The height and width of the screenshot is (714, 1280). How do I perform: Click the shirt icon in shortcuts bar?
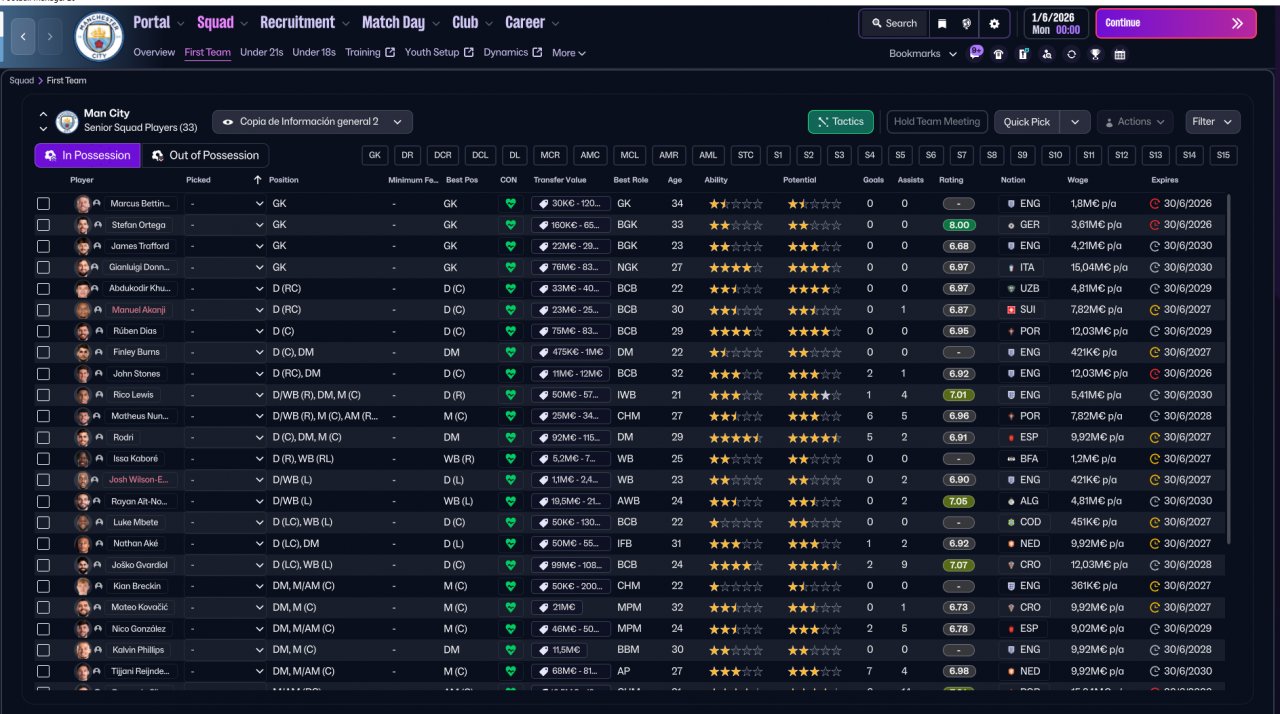coord(998,54)
